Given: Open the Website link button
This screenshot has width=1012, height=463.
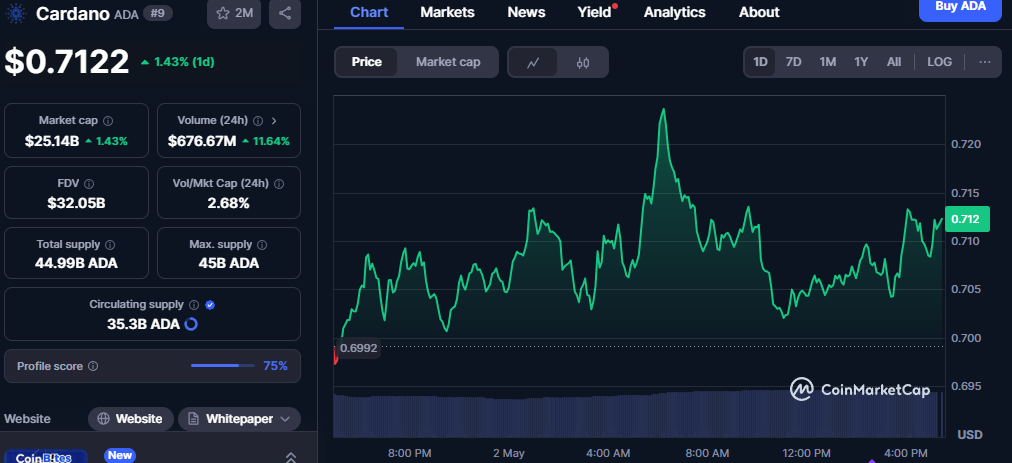Looking at the screenshot, I should tap(130, 419).
